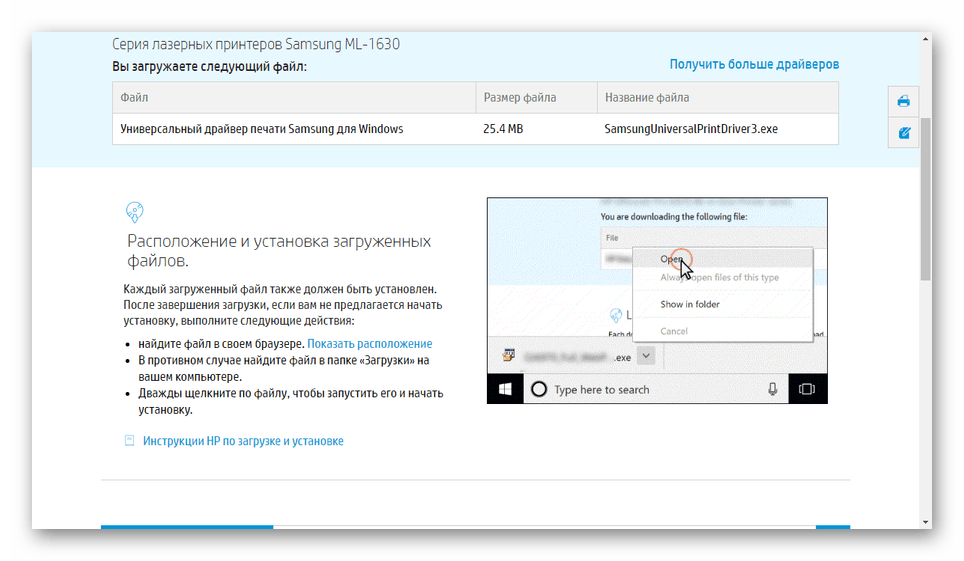Click the Размер файла column header
The width and height of the screenshot is (964, 561).
click(x=536, y=97)
